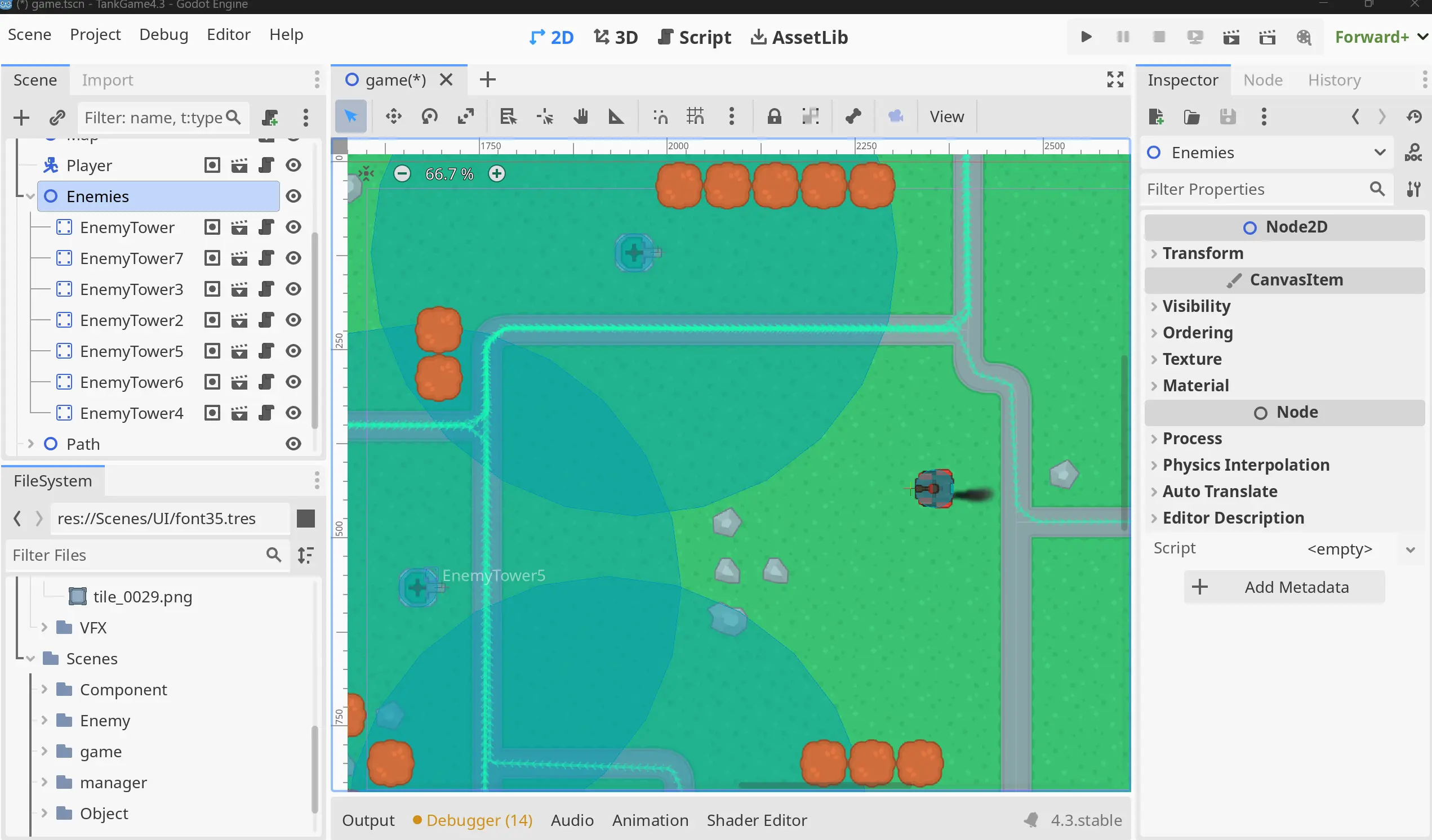Viewport: 1432px width, 840px height.
Task: Open the AssetLib workspace
Action: 799,38
